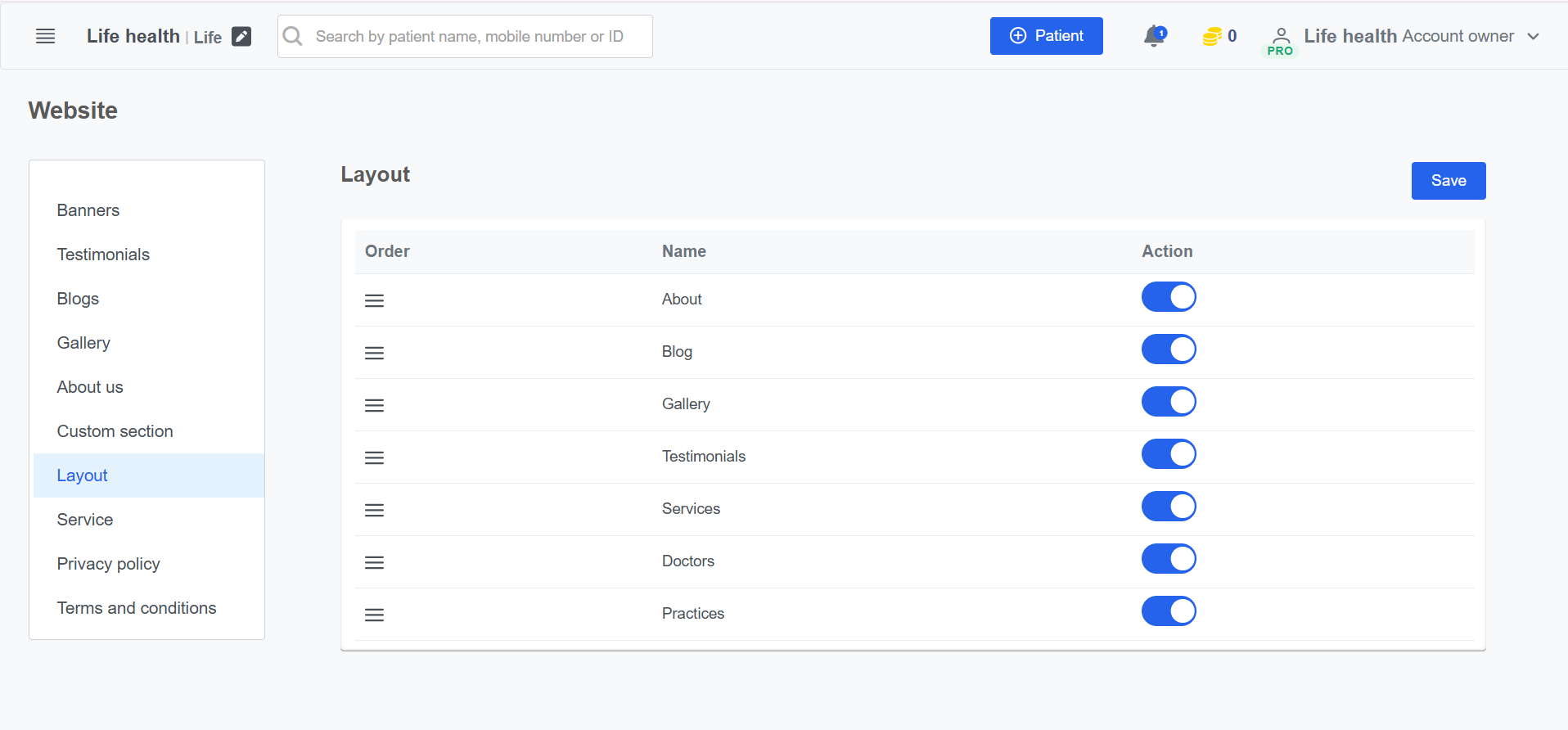Click the gold coins balance icon
The height and width of the screenshot is (730, 1568).
1212,36
